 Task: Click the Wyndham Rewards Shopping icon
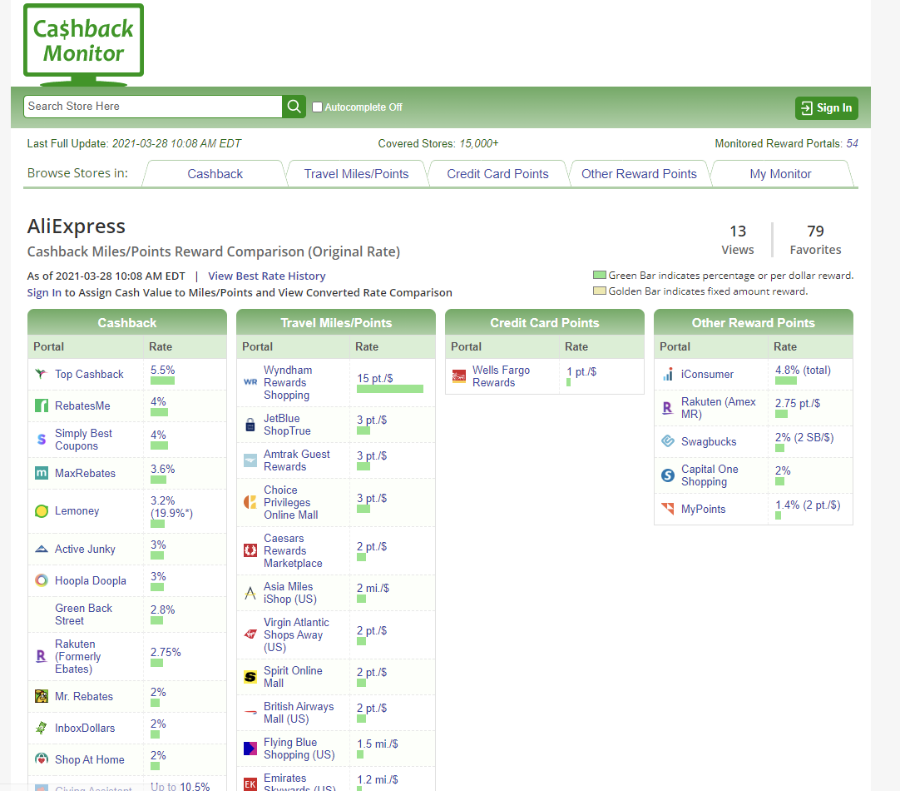(250, 382)
